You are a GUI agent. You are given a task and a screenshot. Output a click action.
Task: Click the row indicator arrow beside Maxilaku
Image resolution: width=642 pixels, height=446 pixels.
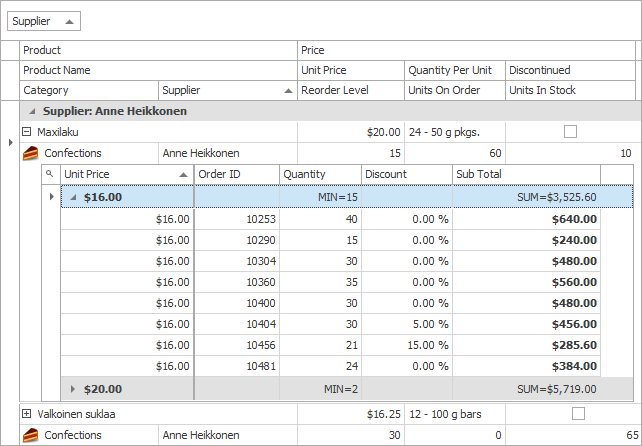point(10,142)
